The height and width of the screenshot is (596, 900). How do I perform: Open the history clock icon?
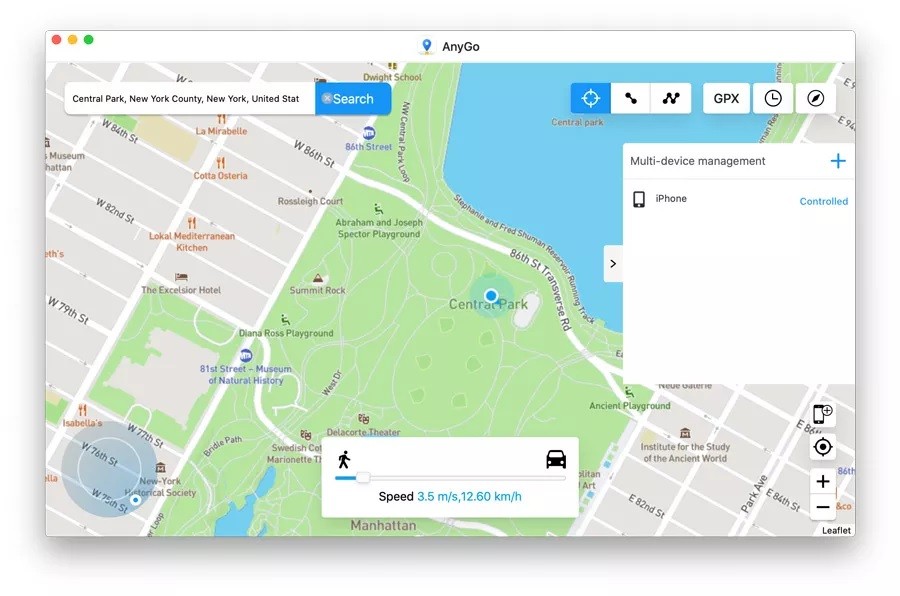point(773,98)
